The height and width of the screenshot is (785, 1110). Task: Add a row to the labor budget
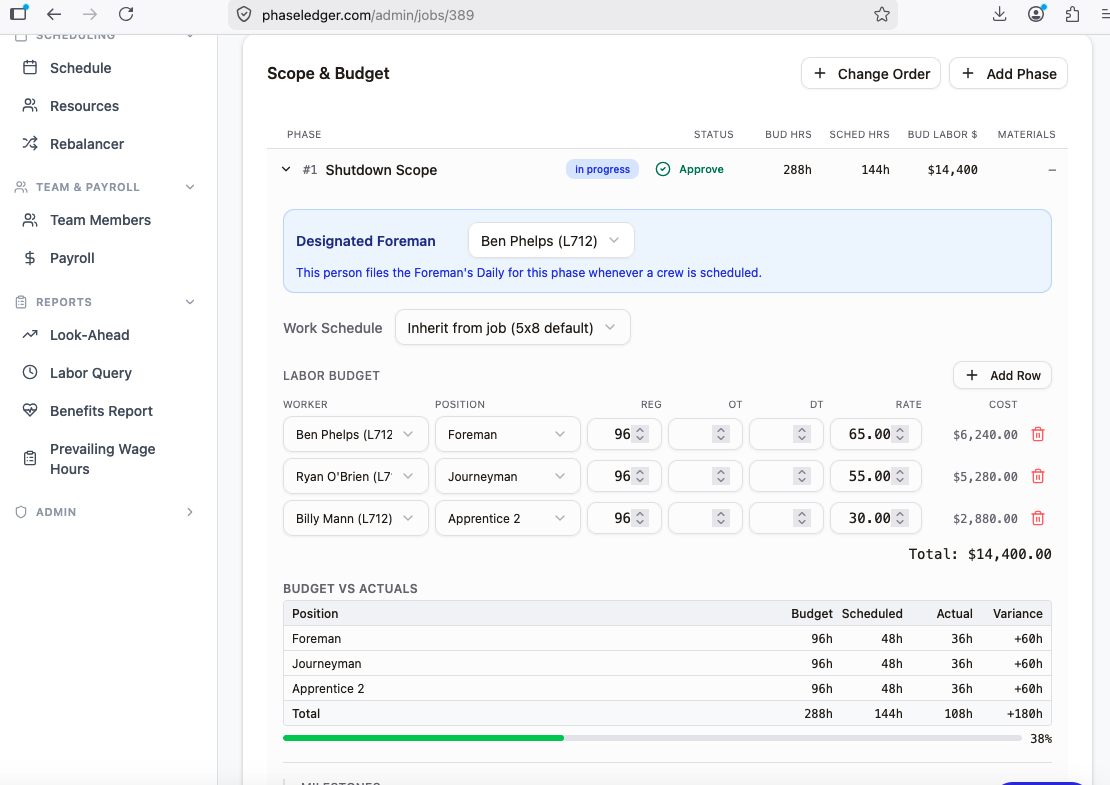(x=1002, y=375)
